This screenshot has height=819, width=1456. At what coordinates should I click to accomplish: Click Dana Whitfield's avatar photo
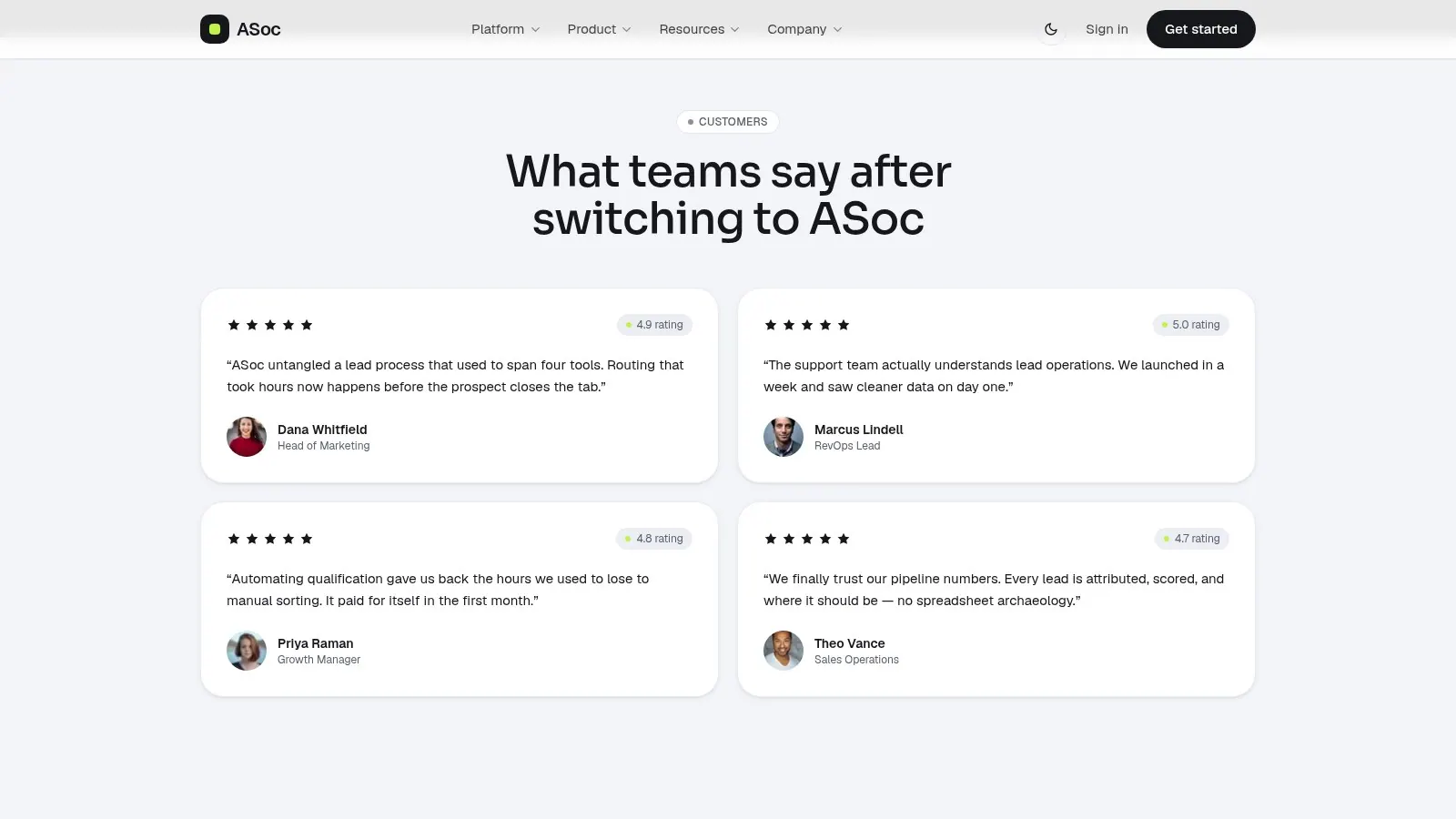tap(247, 437)
